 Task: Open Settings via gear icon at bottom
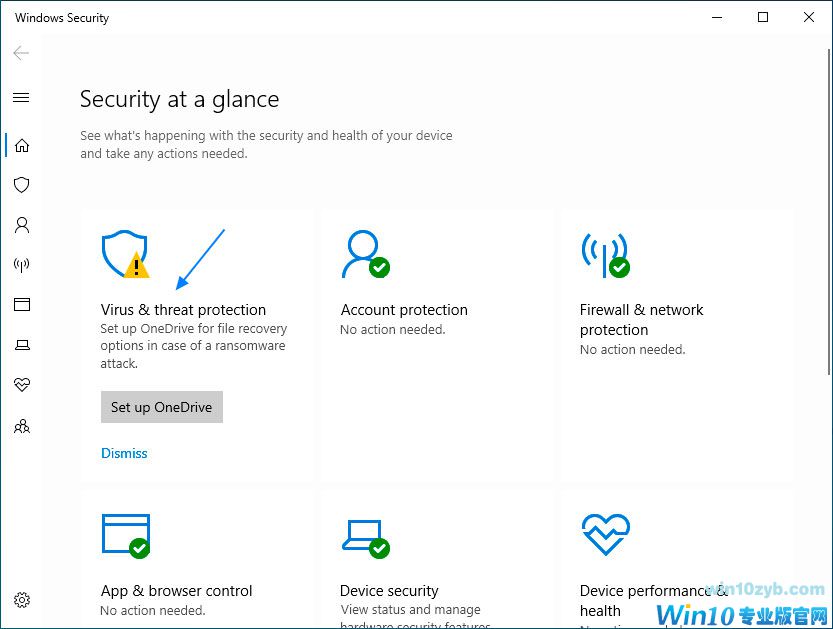pyautogui.click(x=22, y=599)
